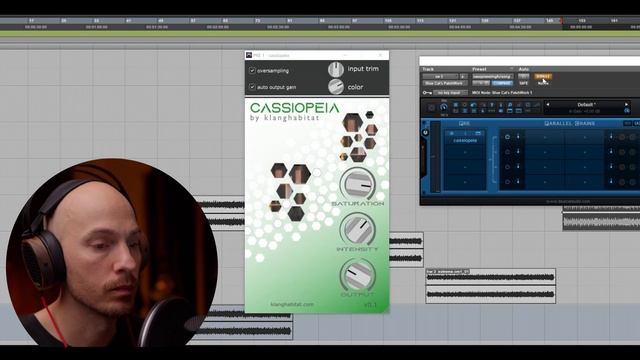Click the window icon above cassiopeia slot
This screenshot has height=360, width=640.
(478, 133)
